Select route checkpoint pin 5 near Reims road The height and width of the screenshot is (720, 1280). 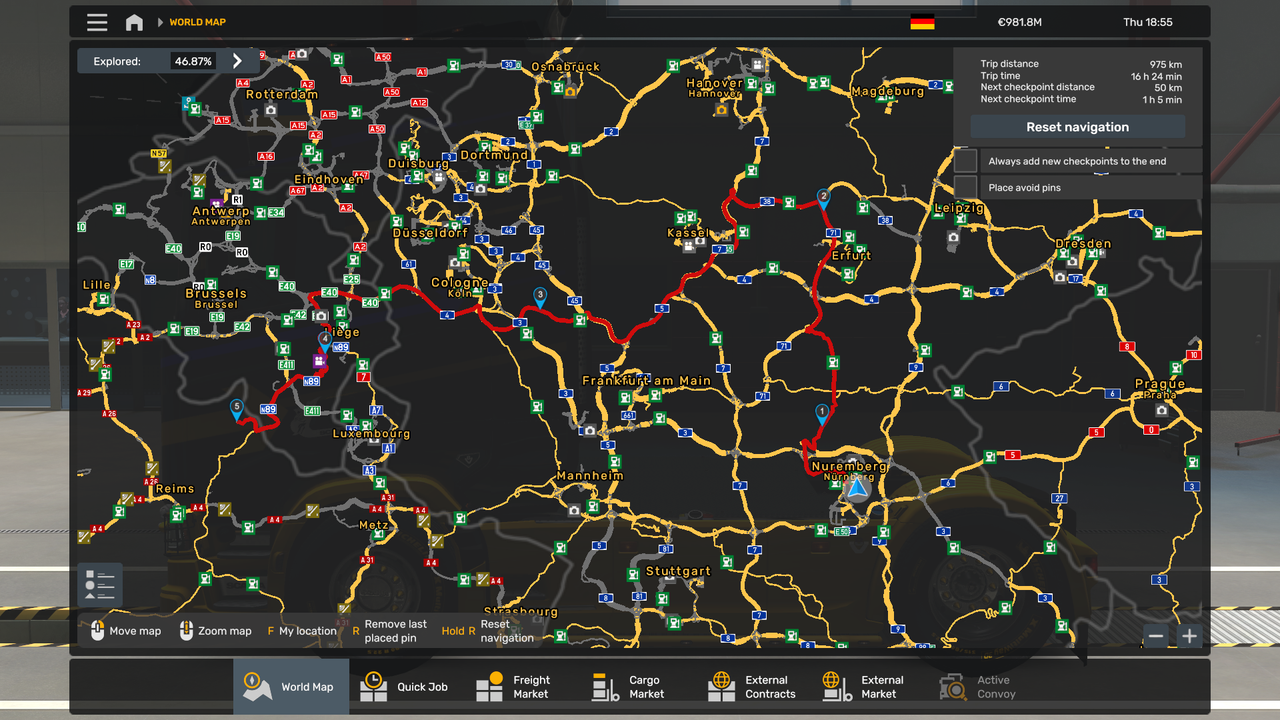pyautogui.click(x=237, y=409)
